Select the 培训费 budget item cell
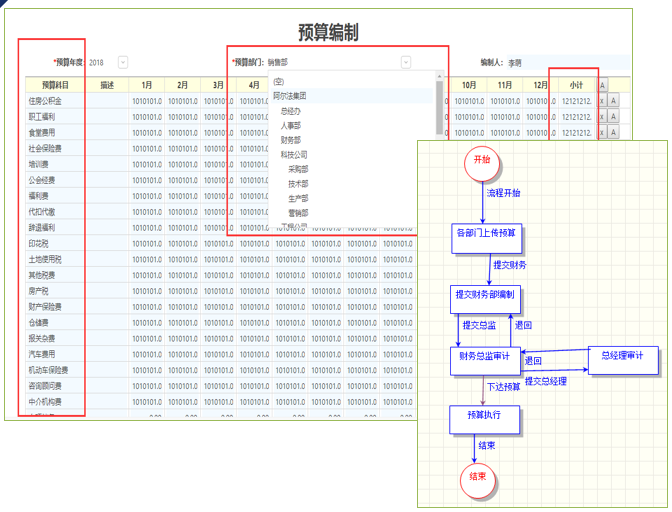 click(x=55, y=164)
